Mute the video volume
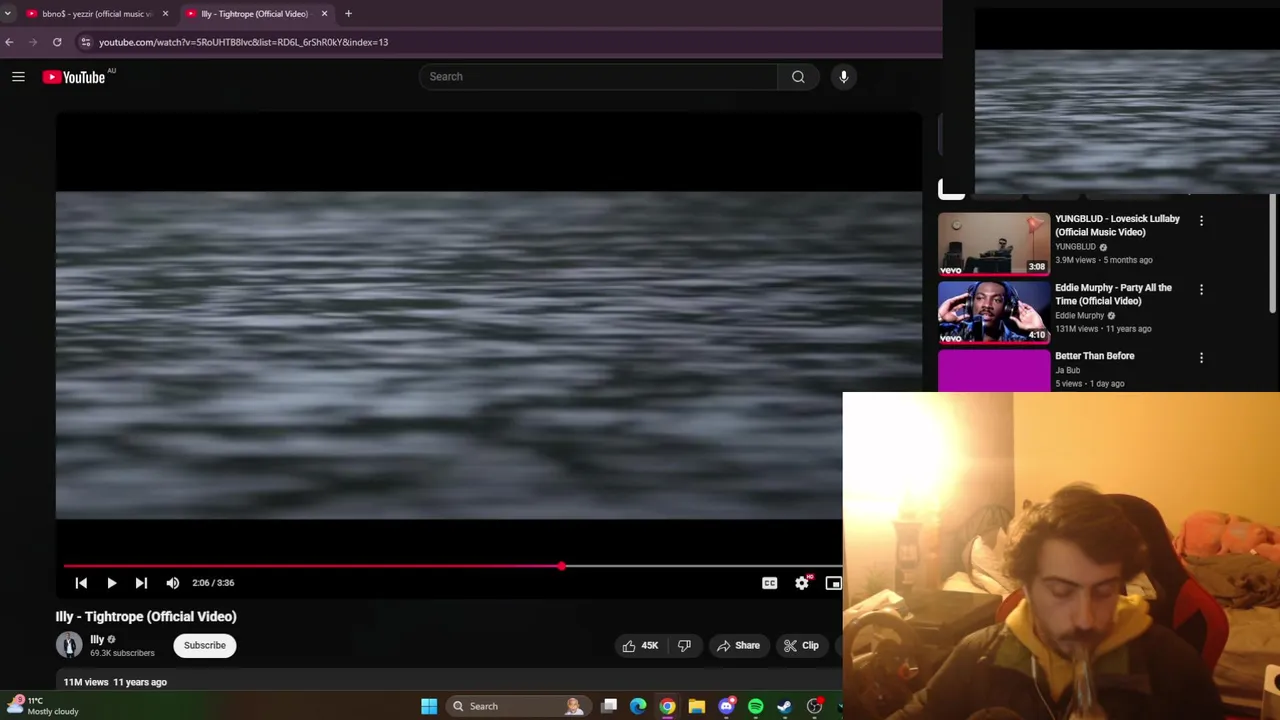Screen dimensions: 1280x720 pos(173,583)
